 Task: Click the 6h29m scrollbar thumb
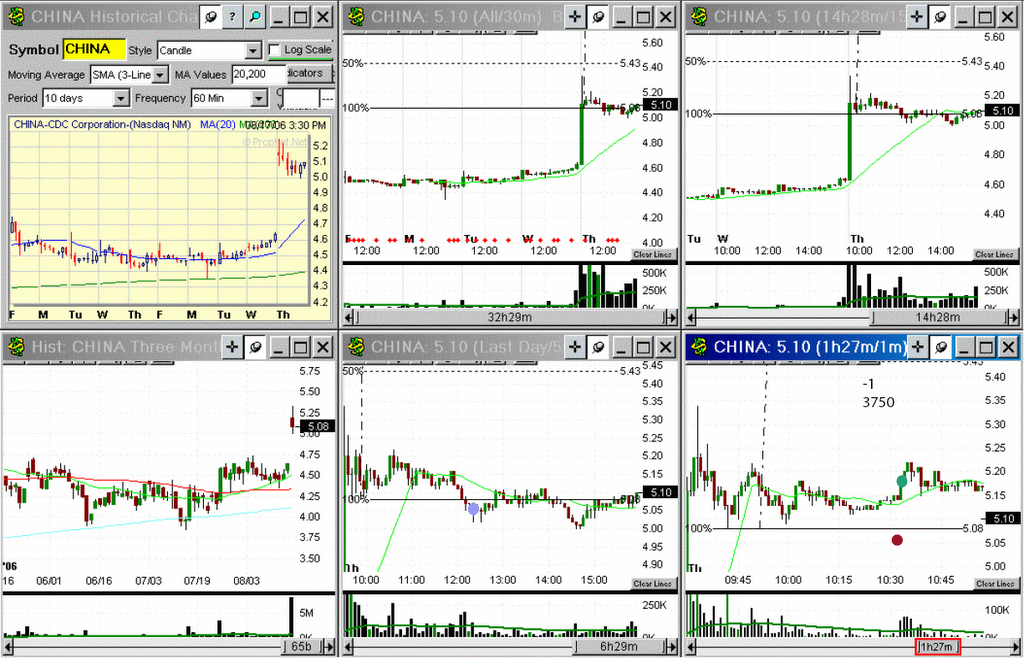click(x=618, y=647)
